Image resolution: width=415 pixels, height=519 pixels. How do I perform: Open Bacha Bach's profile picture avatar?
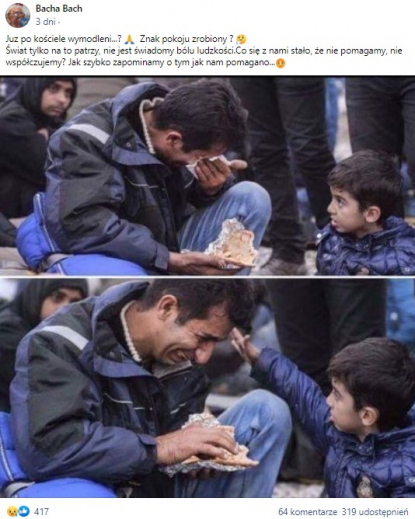(x=17, y=15)
